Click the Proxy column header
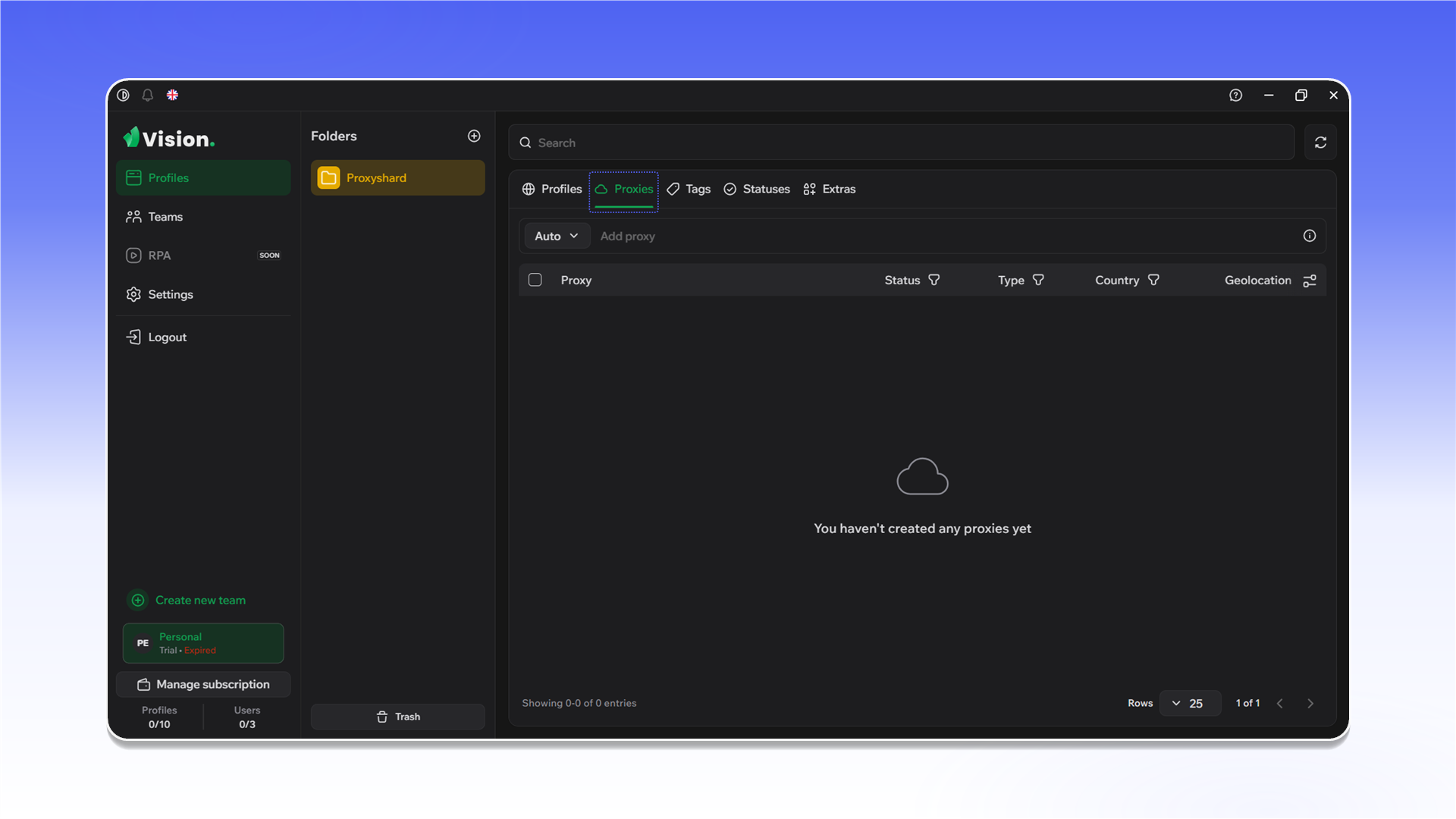Screen dimensions: 1456x819 (576, 280)
